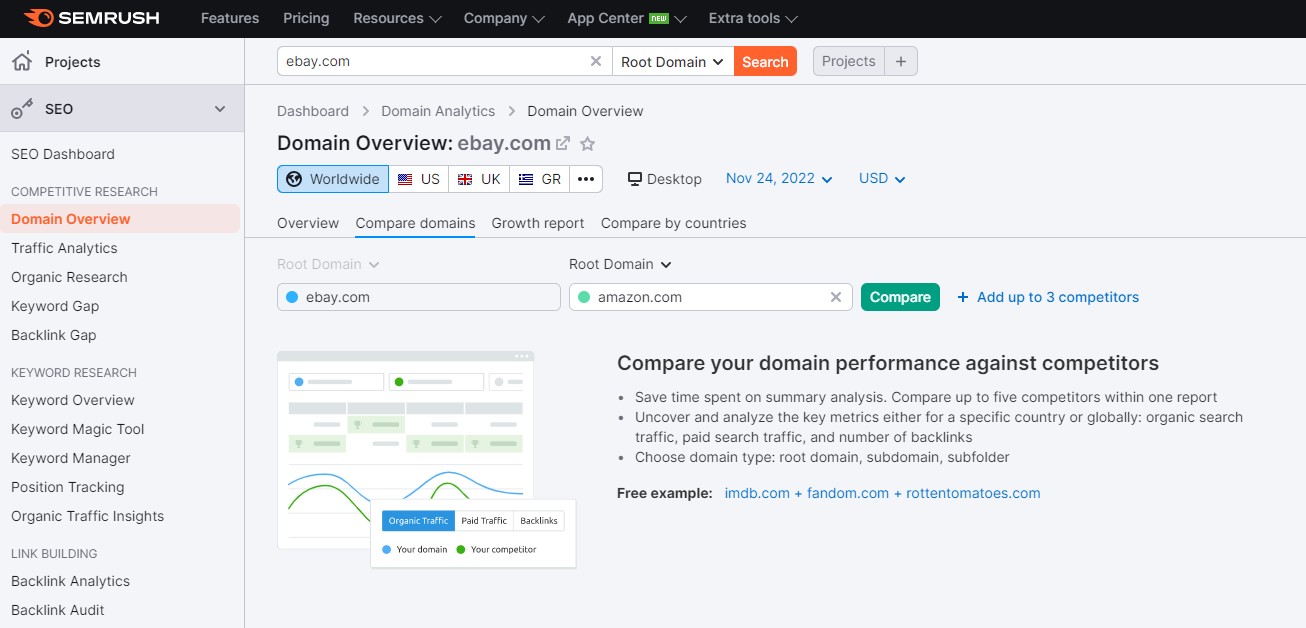
Task: Clear the ebay.com search field
Action: (x=596, y=61)
